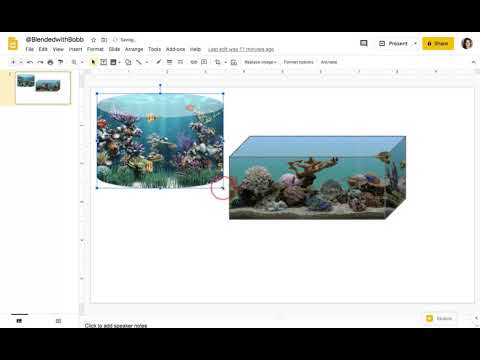
Task: Open the last edit history link
Action: coord(241,49)
